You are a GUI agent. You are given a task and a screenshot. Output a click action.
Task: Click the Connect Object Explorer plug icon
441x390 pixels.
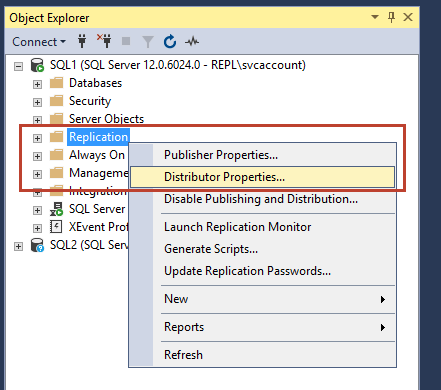pos(82,41)
